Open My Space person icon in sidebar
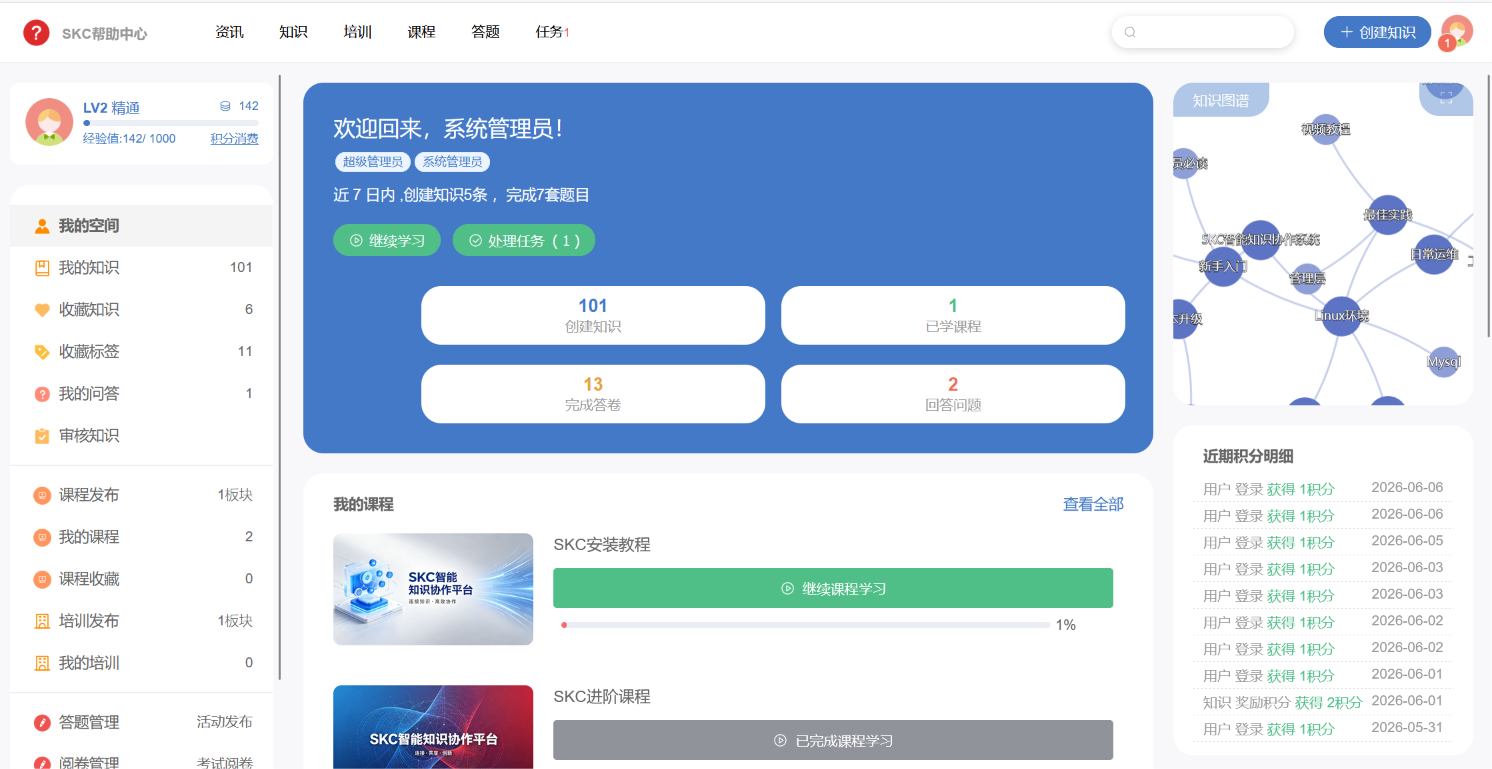 [x=42, y=226]
